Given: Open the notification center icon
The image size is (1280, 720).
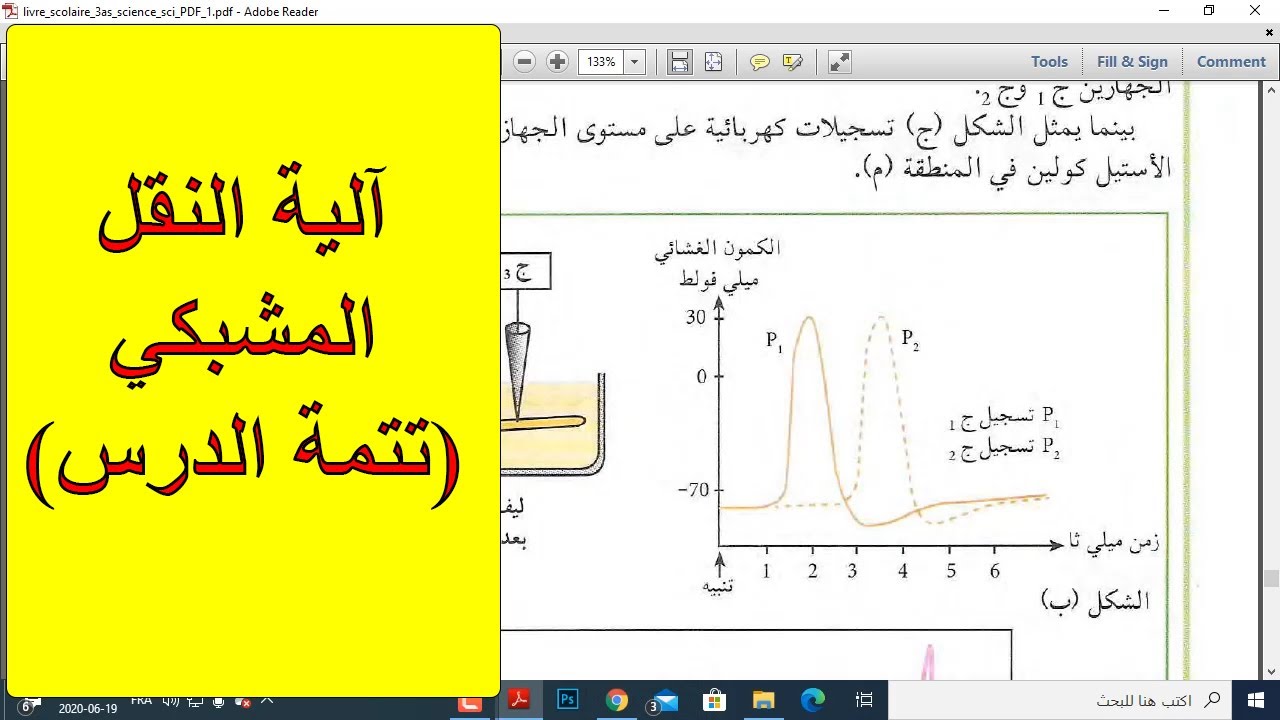Looking at the screenshot, I should (x=29, y=704).
